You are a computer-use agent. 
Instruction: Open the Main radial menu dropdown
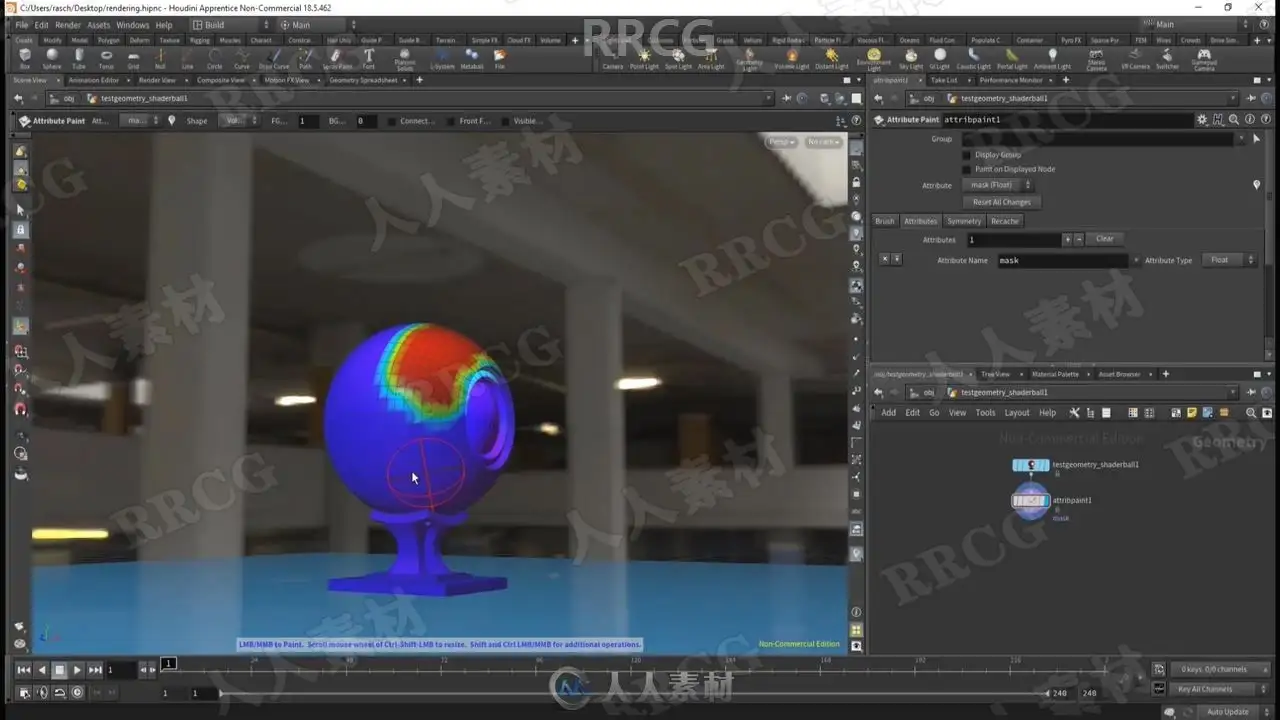pyautogui.click(x=318, y=25)
